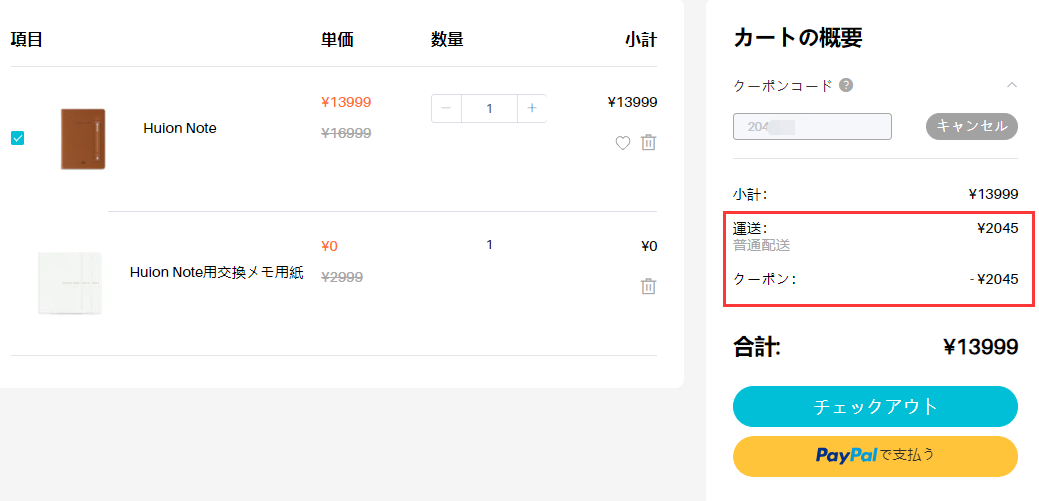
Task: Click the Huion Note ¥13999 unit price
Action: click(346, 102)
